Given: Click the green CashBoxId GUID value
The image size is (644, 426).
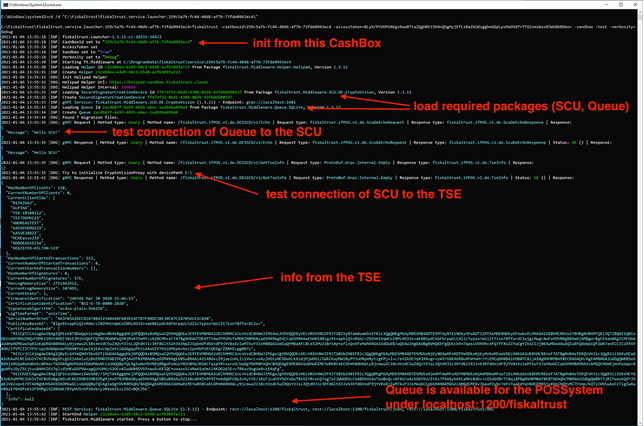Looking at the screenshot, I should point(147,42).
